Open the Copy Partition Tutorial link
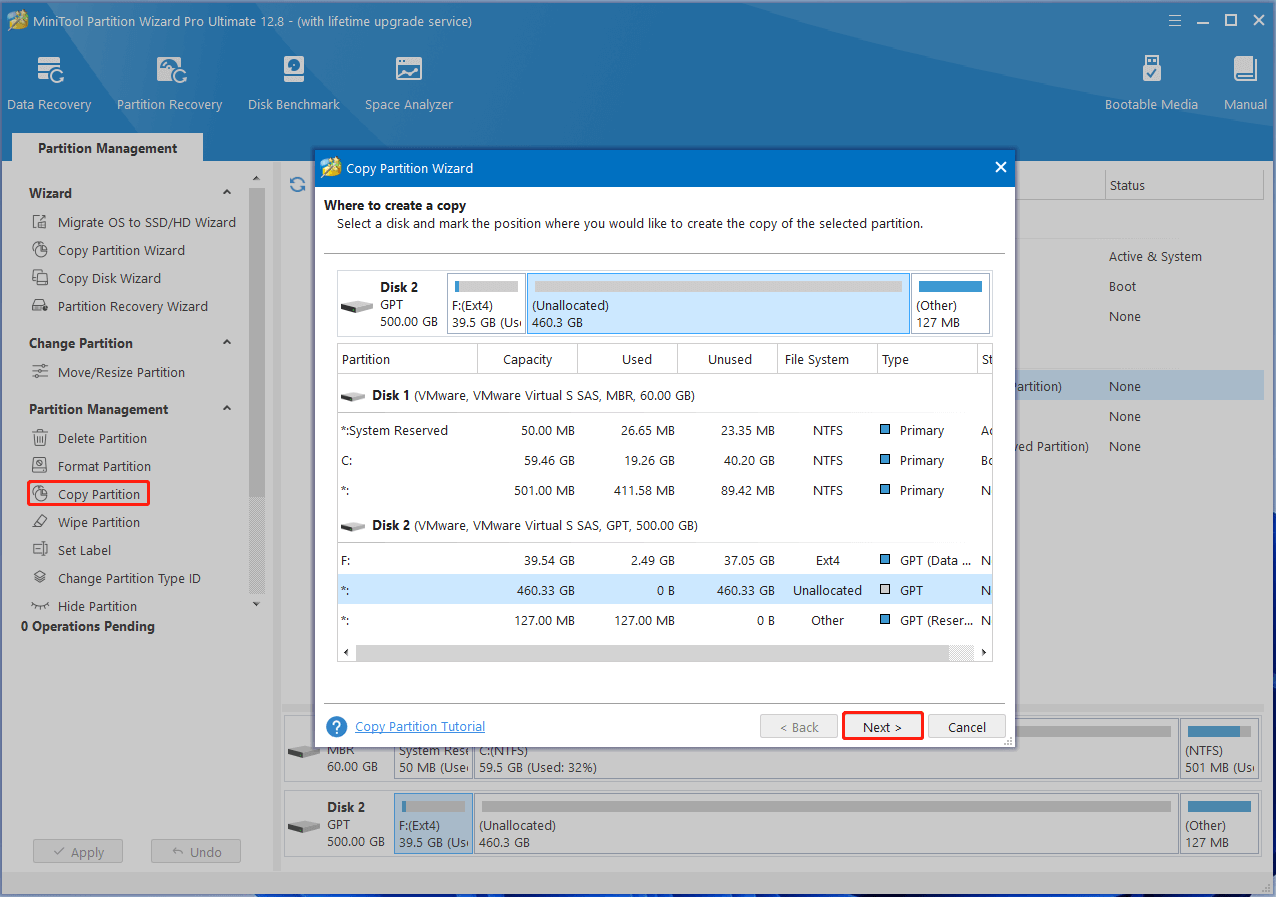Screen dimensions: 1276x897 coord(420,727)
